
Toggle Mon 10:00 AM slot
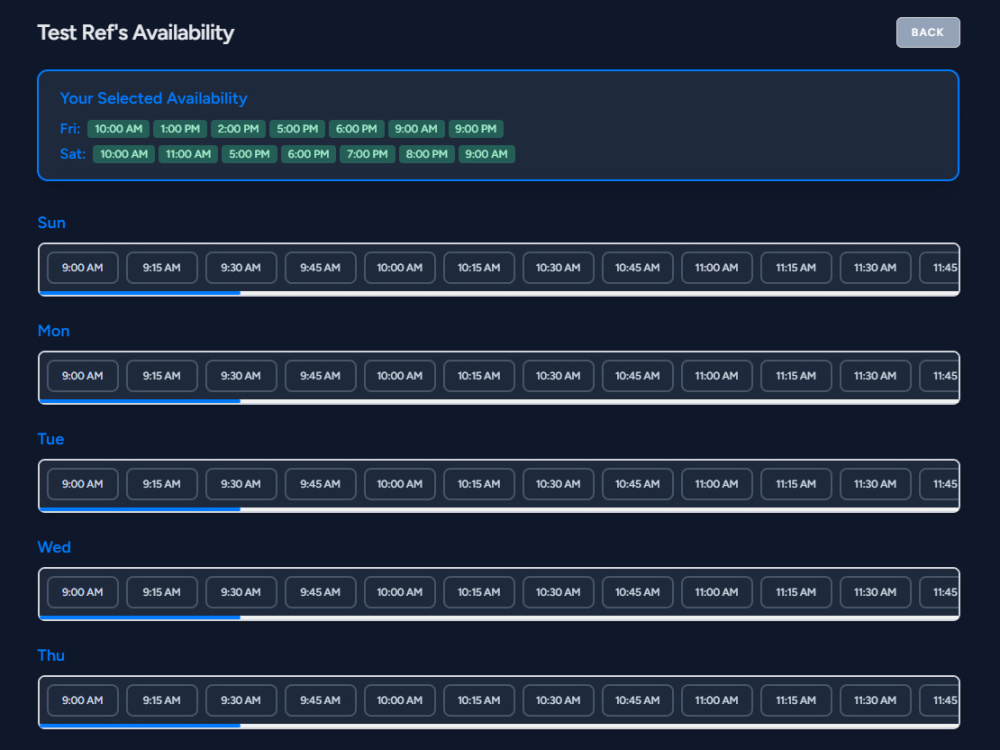pos(400,376)
